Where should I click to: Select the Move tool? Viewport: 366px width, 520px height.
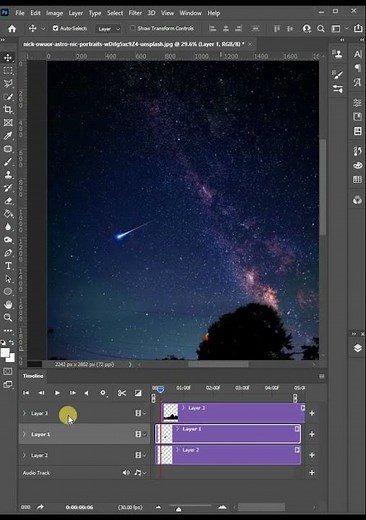(x=8, y=57)
